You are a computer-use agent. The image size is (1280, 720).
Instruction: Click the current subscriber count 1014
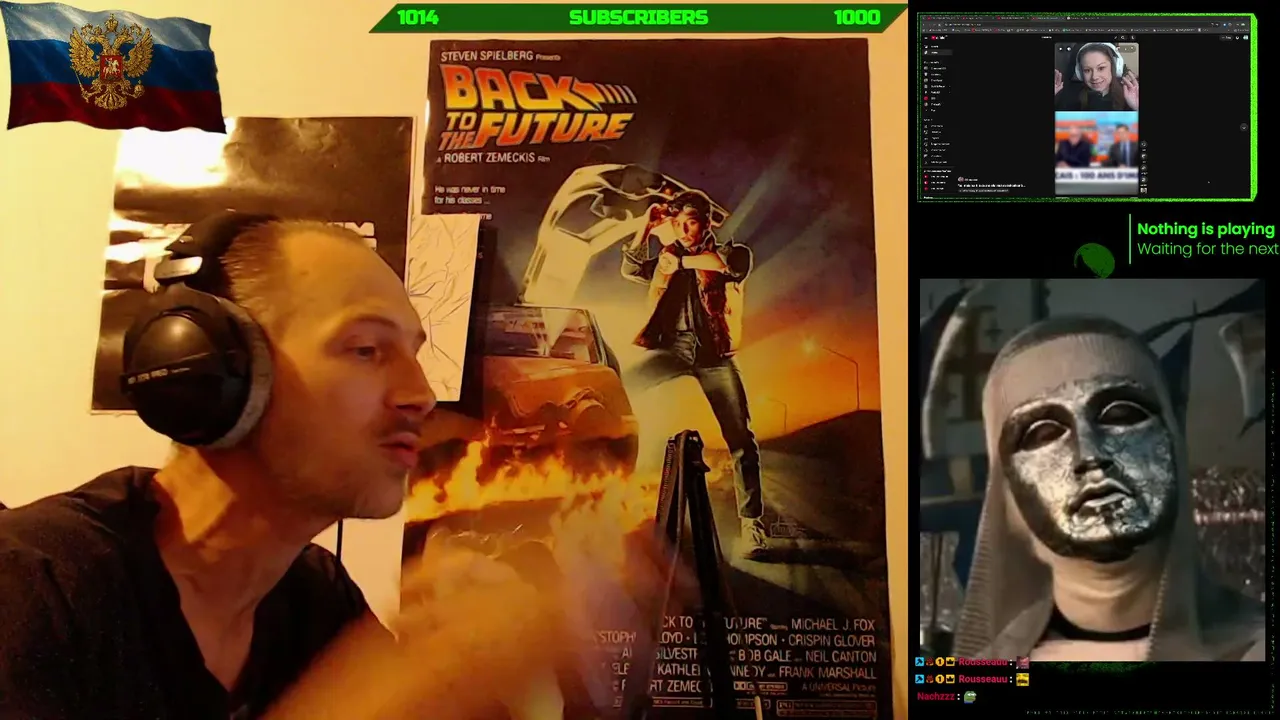point(417,17)
